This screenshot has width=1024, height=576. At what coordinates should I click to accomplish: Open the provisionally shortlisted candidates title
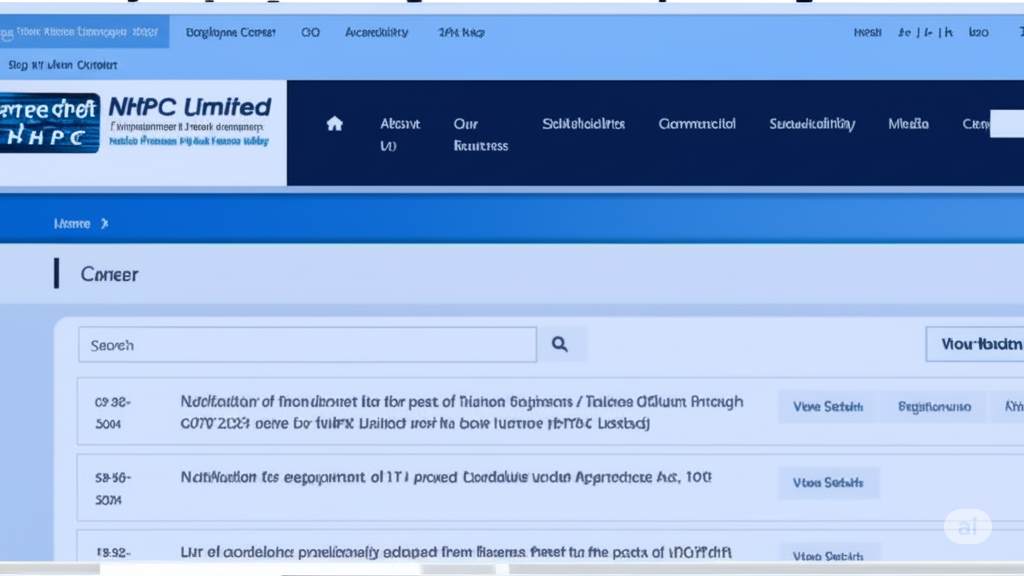click(x=456, y=552)
